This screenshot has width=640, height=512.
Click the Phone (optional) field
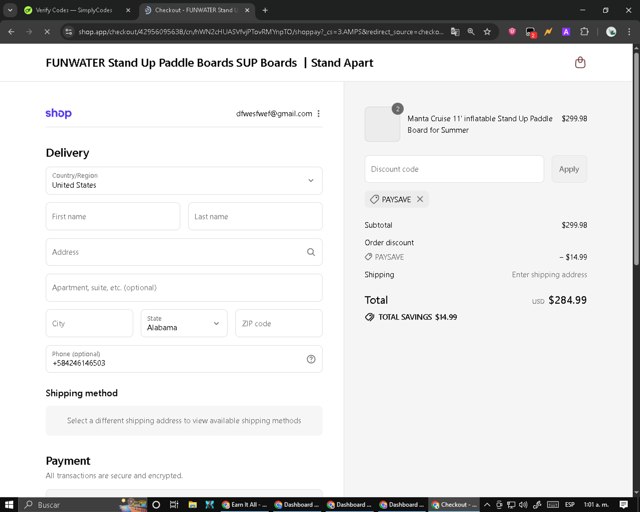(x=184, y=359)
